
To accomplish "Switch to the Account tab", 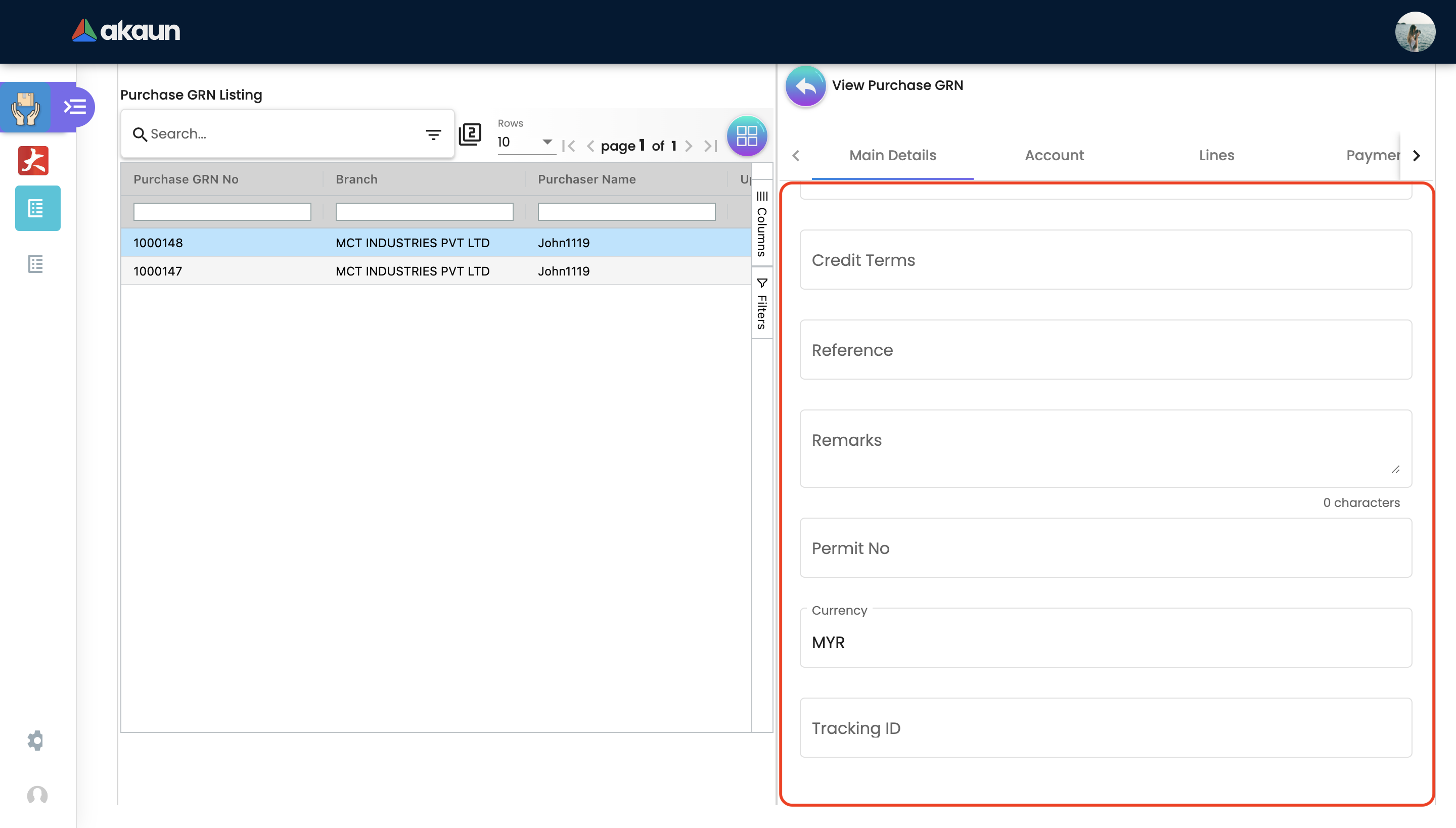I will coord(1054,155).
